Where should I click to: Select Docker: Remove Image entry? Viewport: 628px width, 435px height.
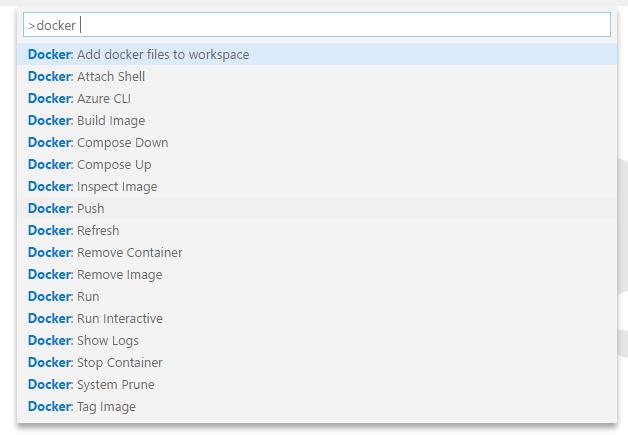(x=317, y=274)
